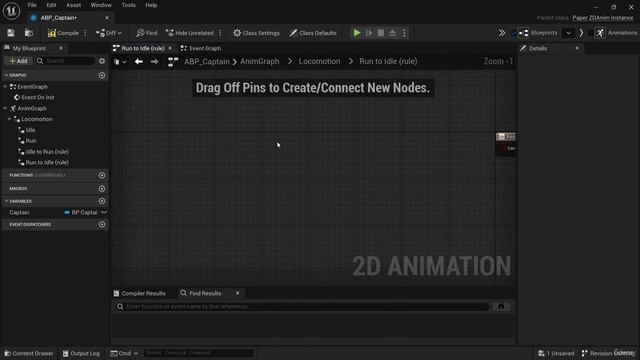
Task: Open Compile options three-dot menu
Action: point(85,33)
